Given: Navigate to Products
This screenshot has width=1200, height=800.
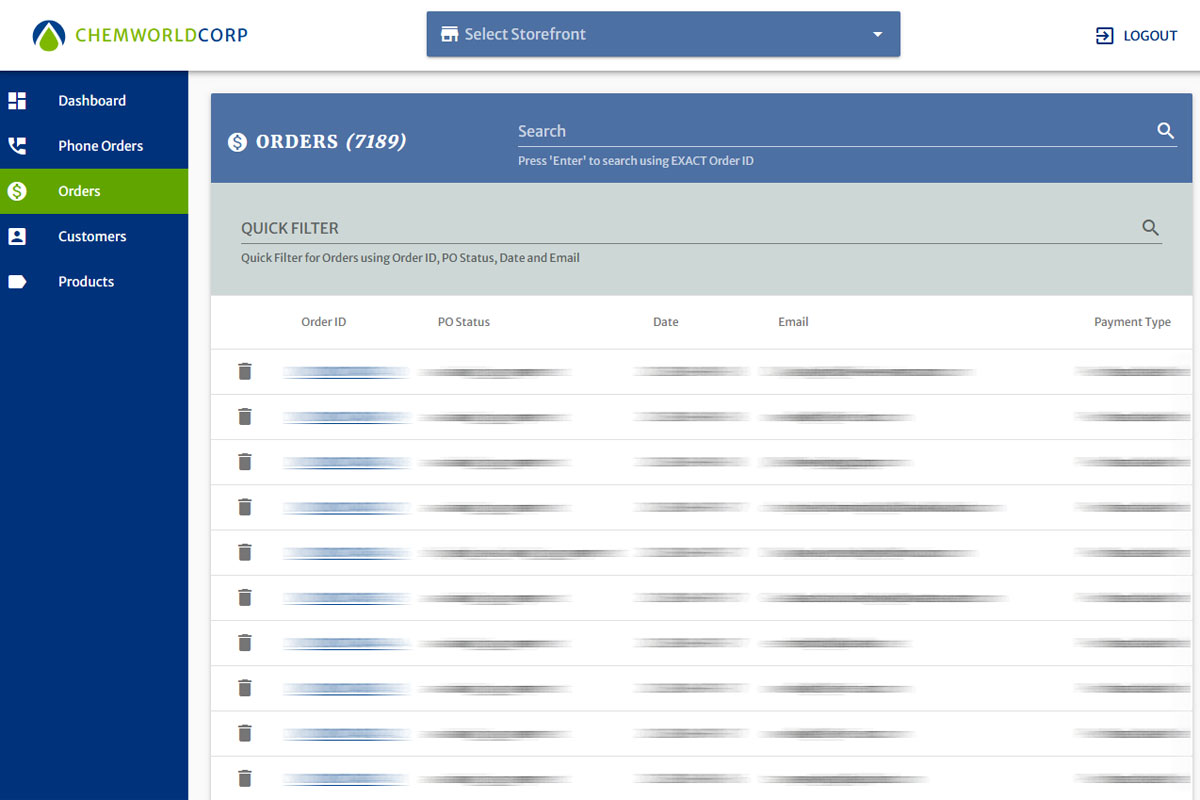Looking at the screenshot, I should click(x=94, y=281).
